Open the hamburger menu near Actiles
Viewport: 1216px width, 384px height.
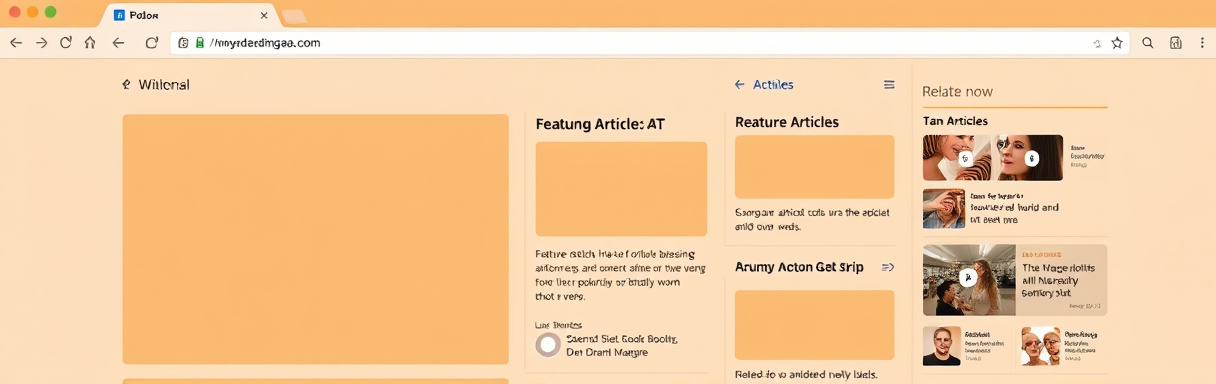(x=889, y=85)
